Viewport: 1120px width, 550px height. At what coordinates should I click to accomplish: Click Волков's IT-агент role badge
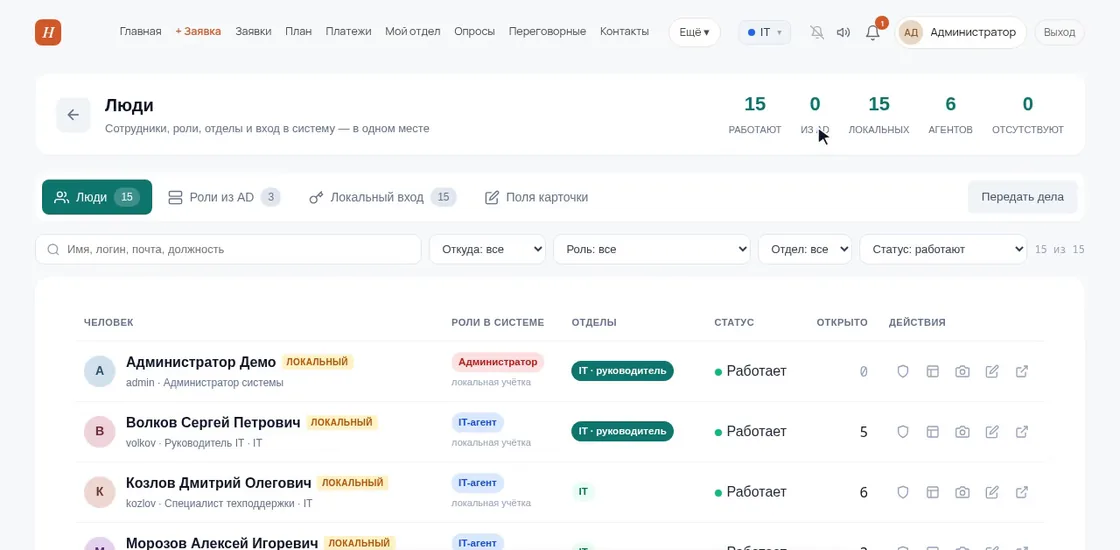[x=478, y=423]
